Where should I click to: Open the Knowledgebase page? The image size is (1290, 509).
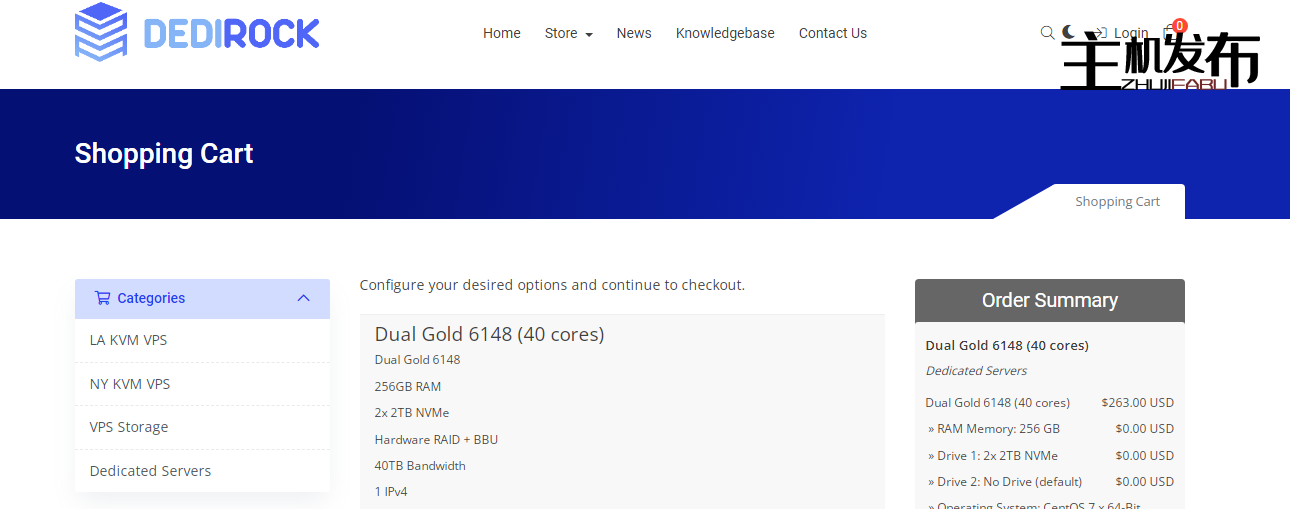[x=725, y=33]
